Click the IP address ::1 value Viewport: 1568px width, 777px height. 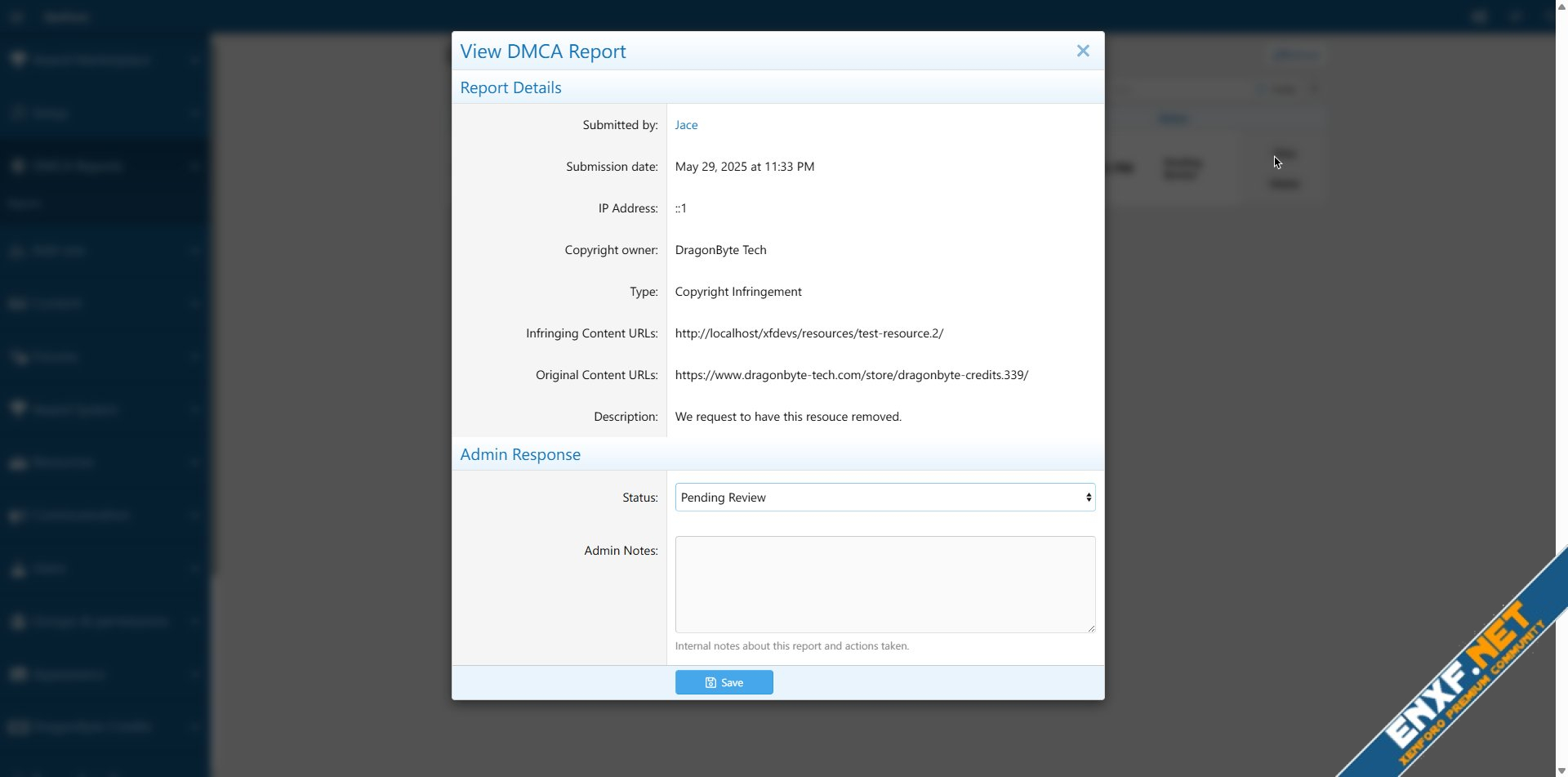(681, 208)
